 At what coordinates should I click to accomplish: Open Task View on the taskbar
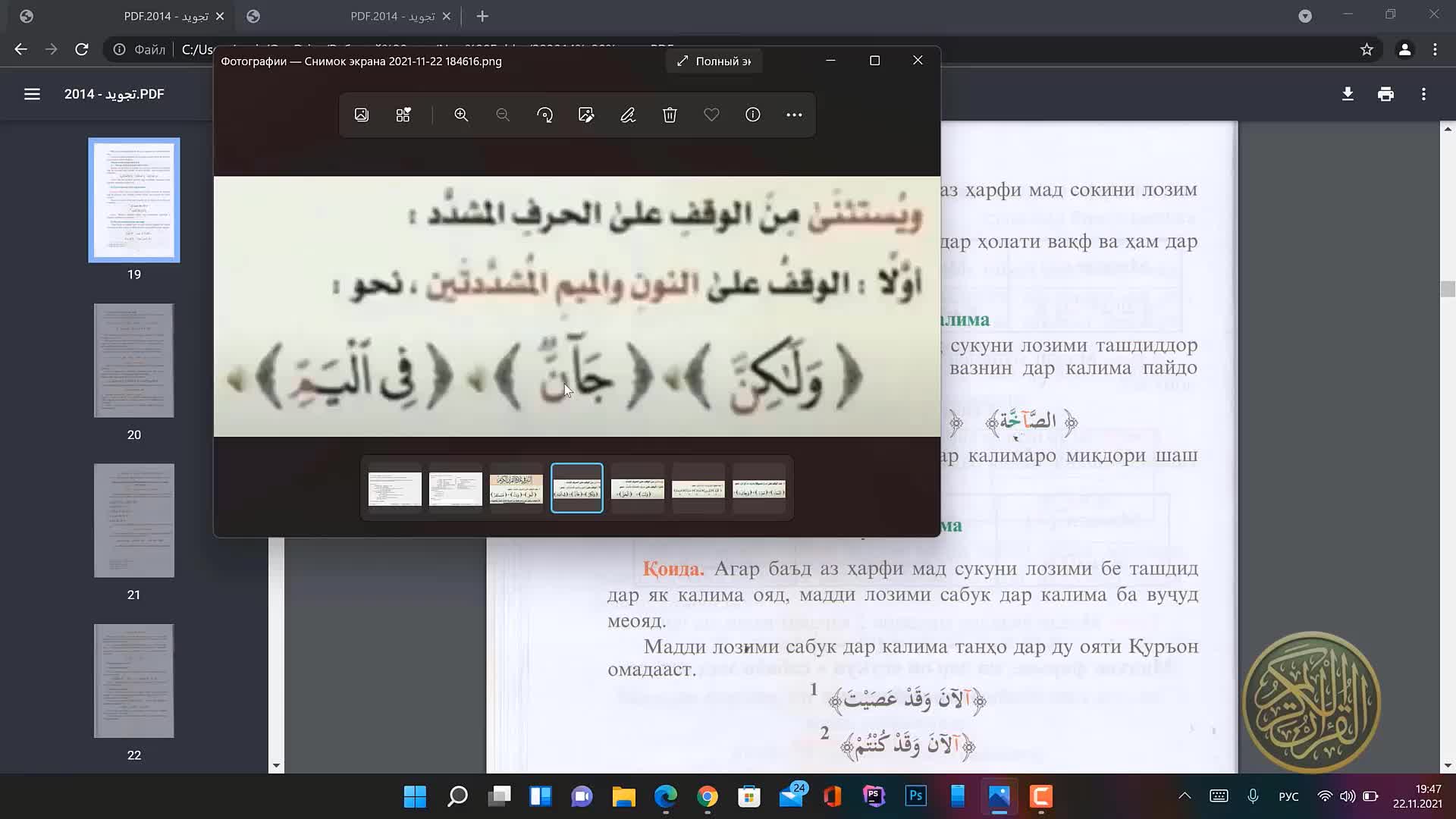point(499,796)
